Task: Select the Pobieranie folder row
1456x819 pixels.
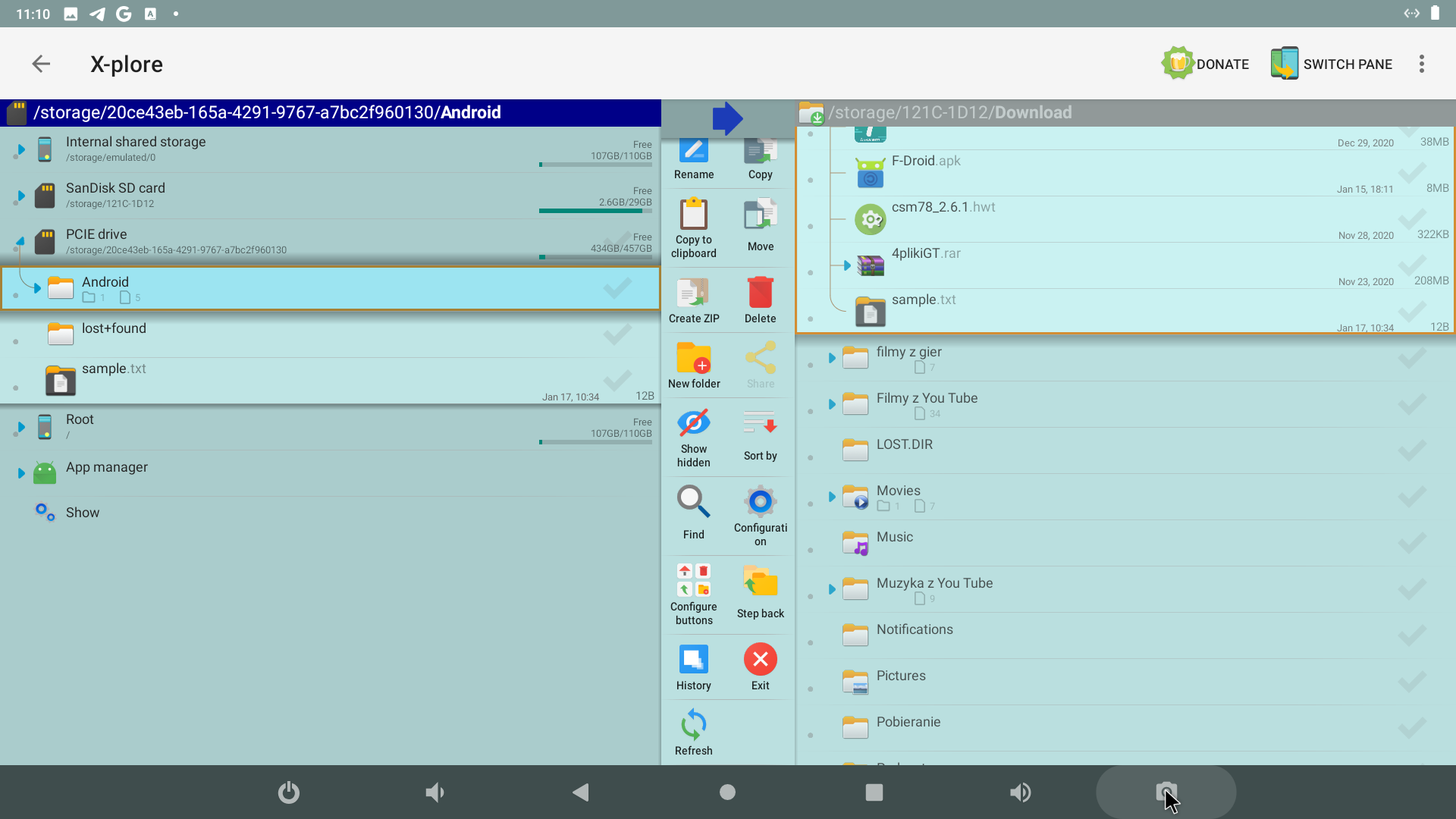Action: pyautogui.click(x=1125, y=728)
